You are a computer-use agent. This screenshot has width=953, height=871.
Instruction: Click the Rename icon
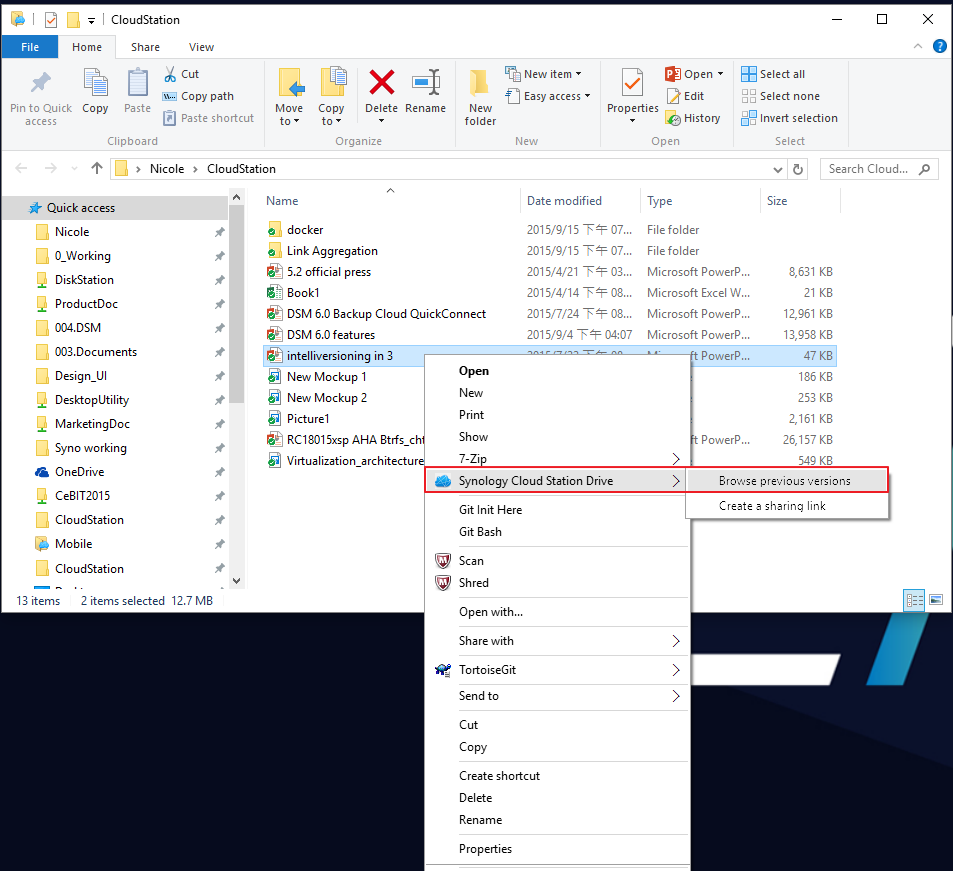coord(425,83)
